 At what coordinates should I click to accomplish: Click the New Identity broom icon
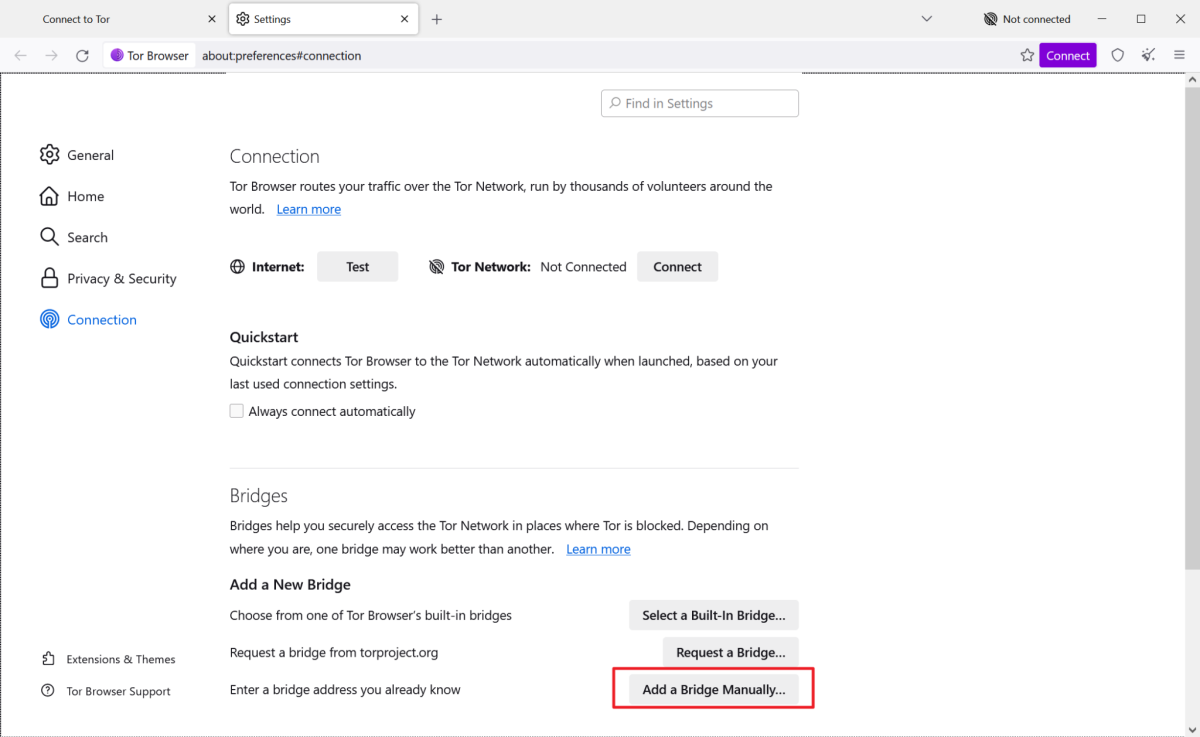(x=1149, y=56)
